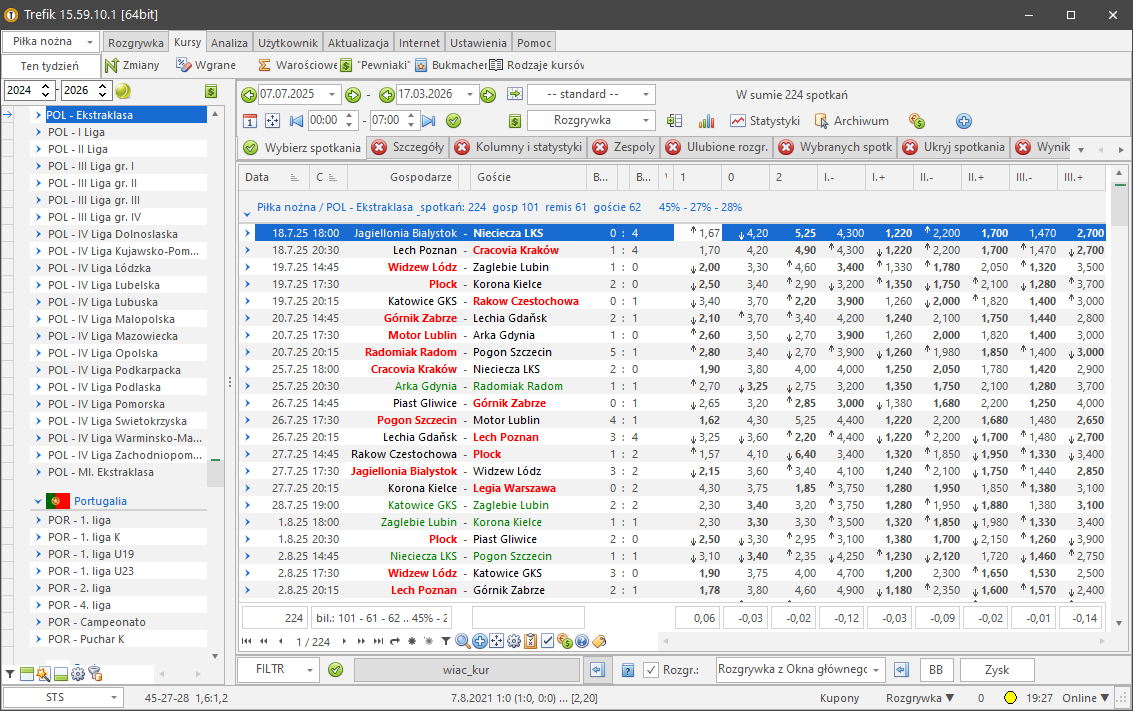Close the Zespoly tab using red X
1133x711 pixels.
point(600,148)
